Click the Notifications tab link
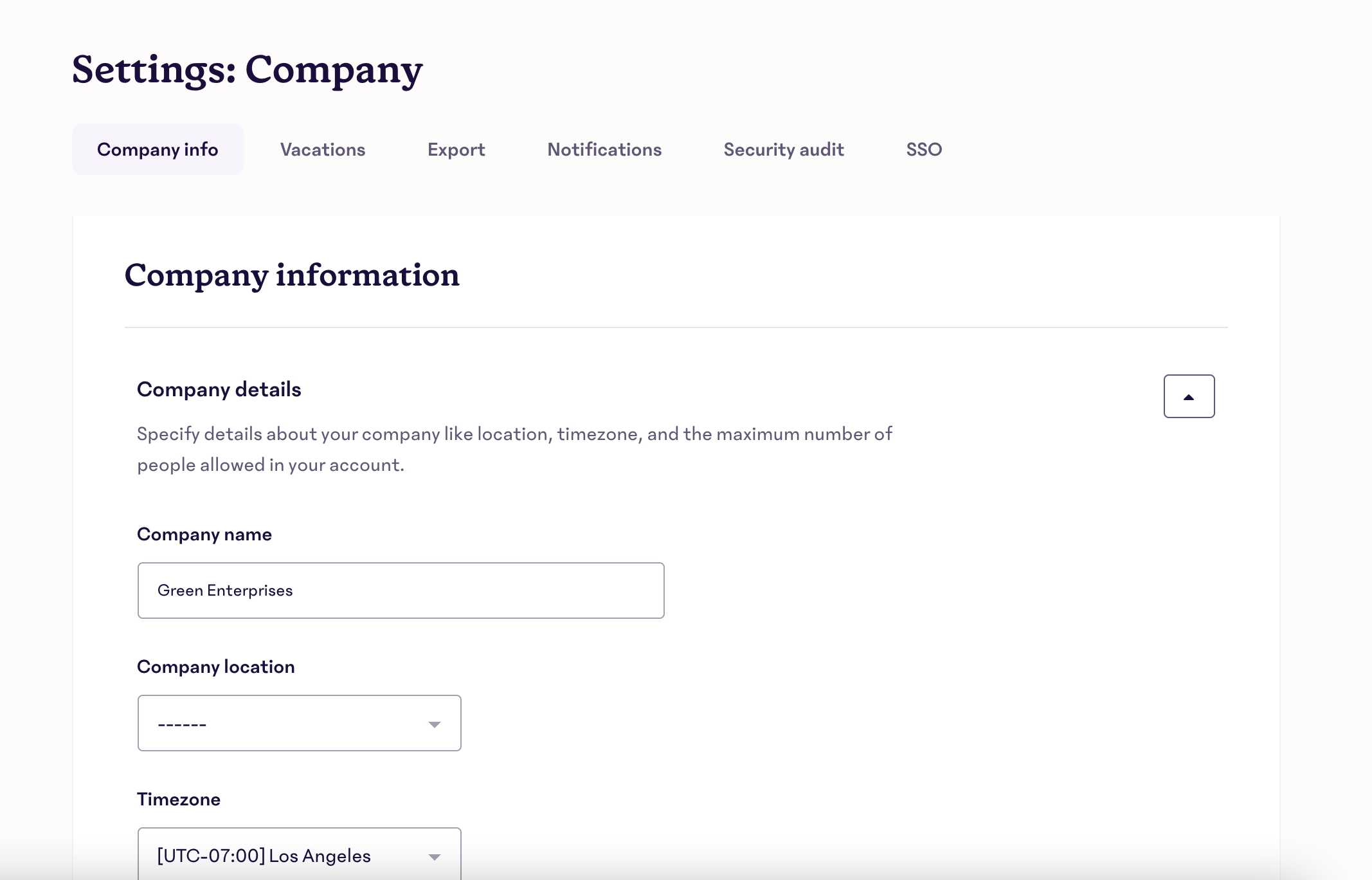 pos(604,149)
